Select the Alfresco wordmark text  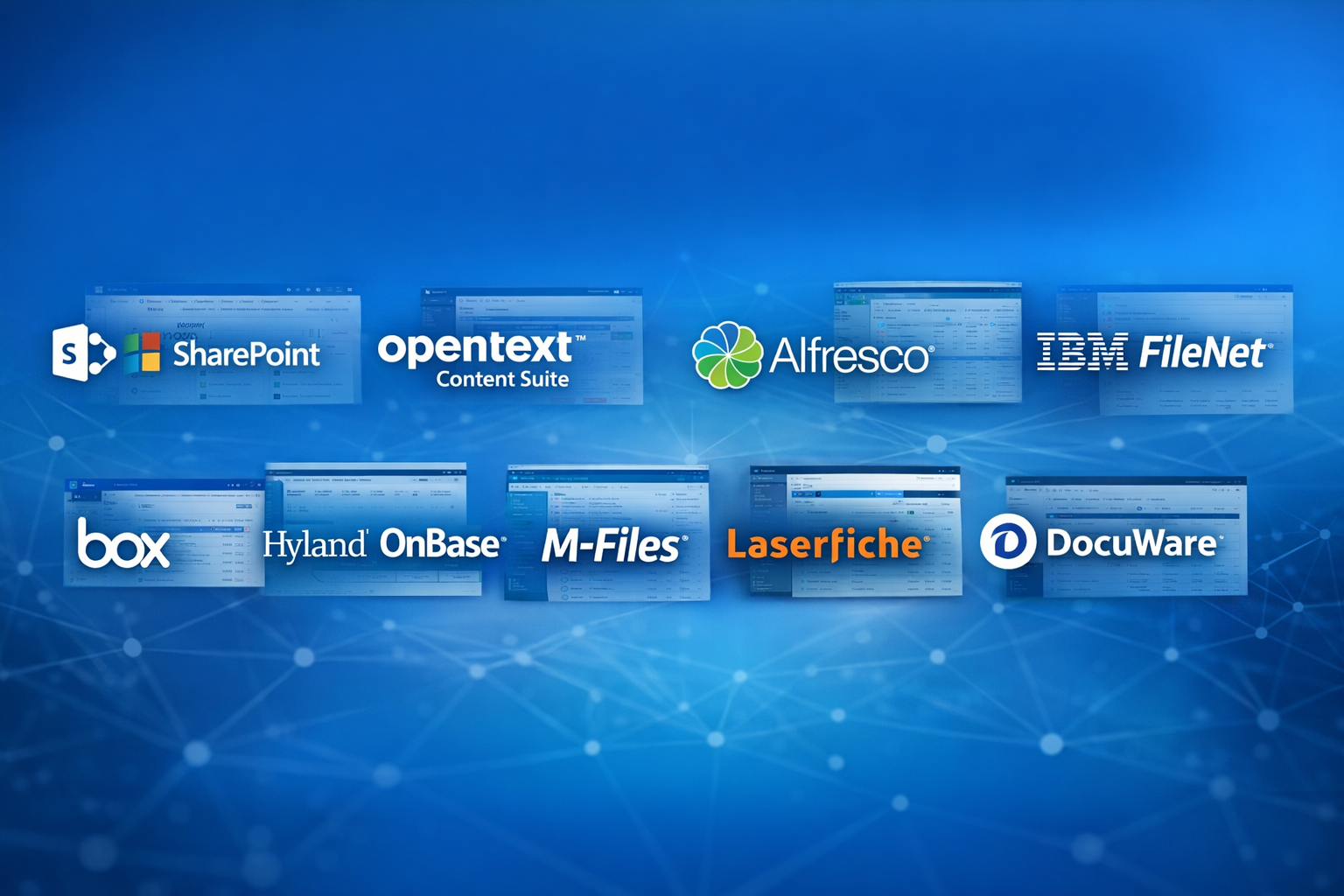[x=849, y=356]
